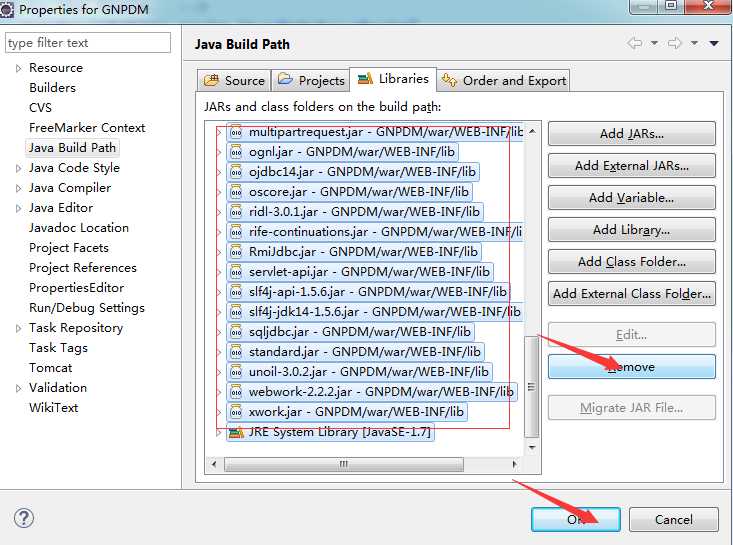The image size is (733, 545).
Task: Expand the Validation node
Action: pyautogui.click(x=18, y=388)
